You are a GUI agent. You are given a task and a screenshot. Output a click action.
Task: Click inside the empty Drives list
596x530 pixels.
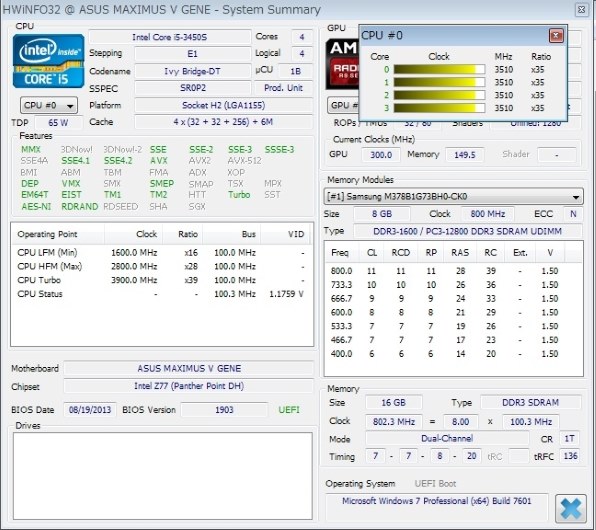coord(163,476)
